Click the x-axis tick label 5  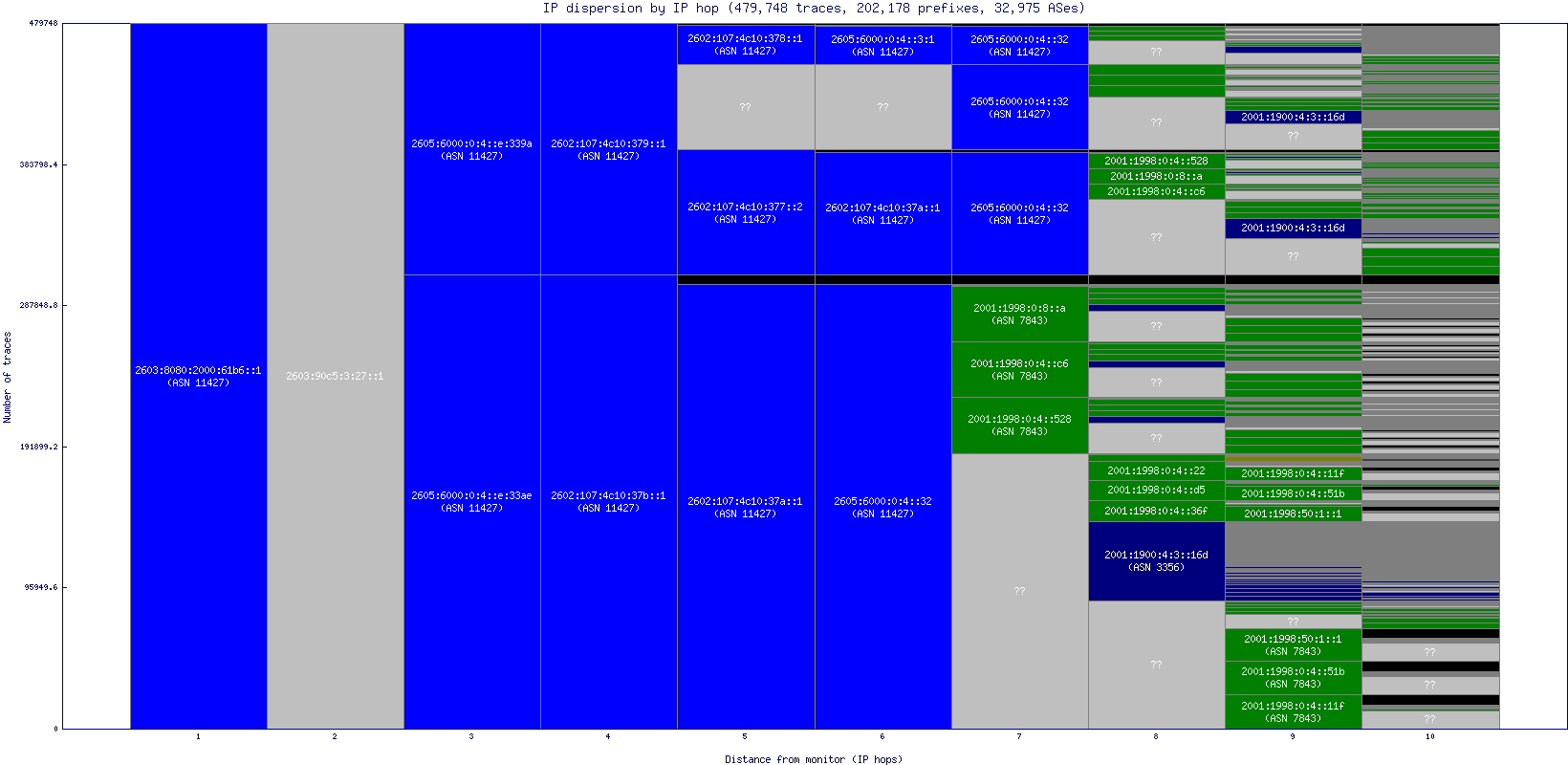pos(745,736)
